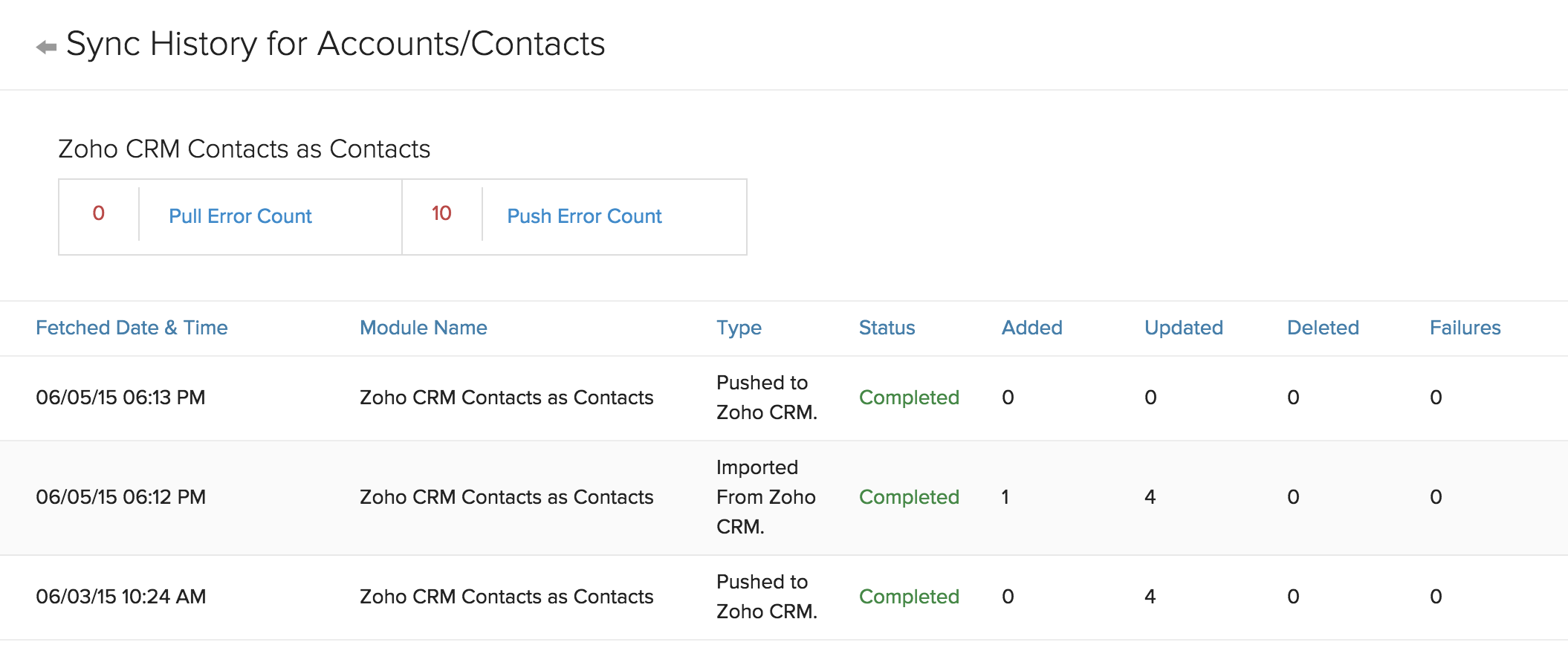
Task: Click the pull error count number 0
Action: point(98,214)
